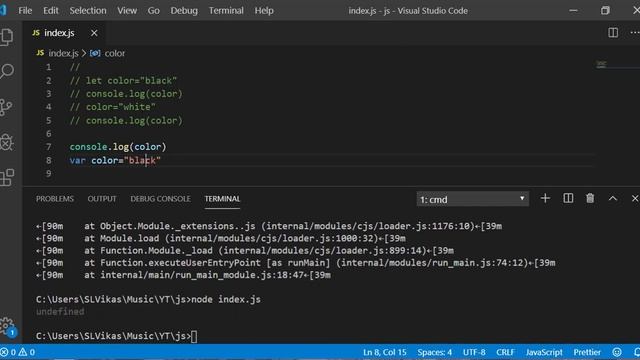The image size is (640, 360).
Task: Click line number 8 in the gutter
Action: point(49,160)
